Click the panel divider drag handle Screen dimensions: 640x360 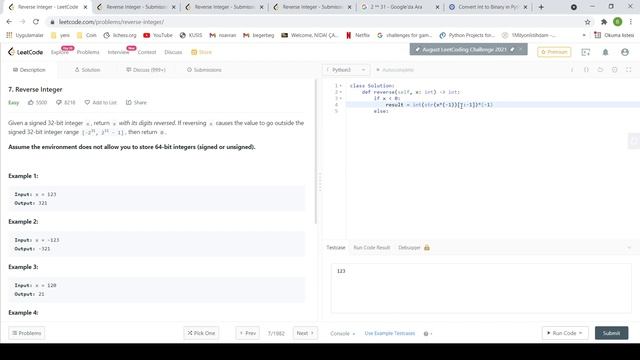tap(320, 182)
